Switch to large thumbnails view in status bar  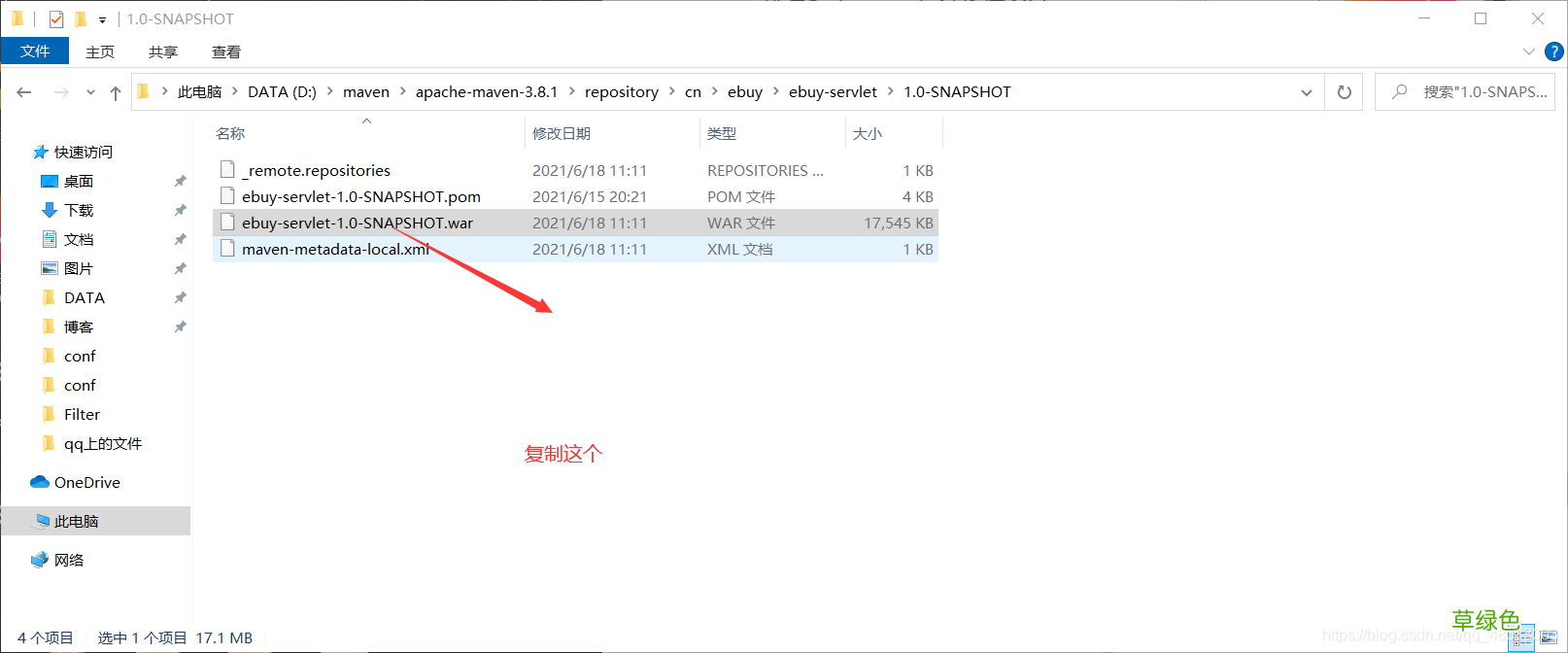click(x=1548, y=638)
